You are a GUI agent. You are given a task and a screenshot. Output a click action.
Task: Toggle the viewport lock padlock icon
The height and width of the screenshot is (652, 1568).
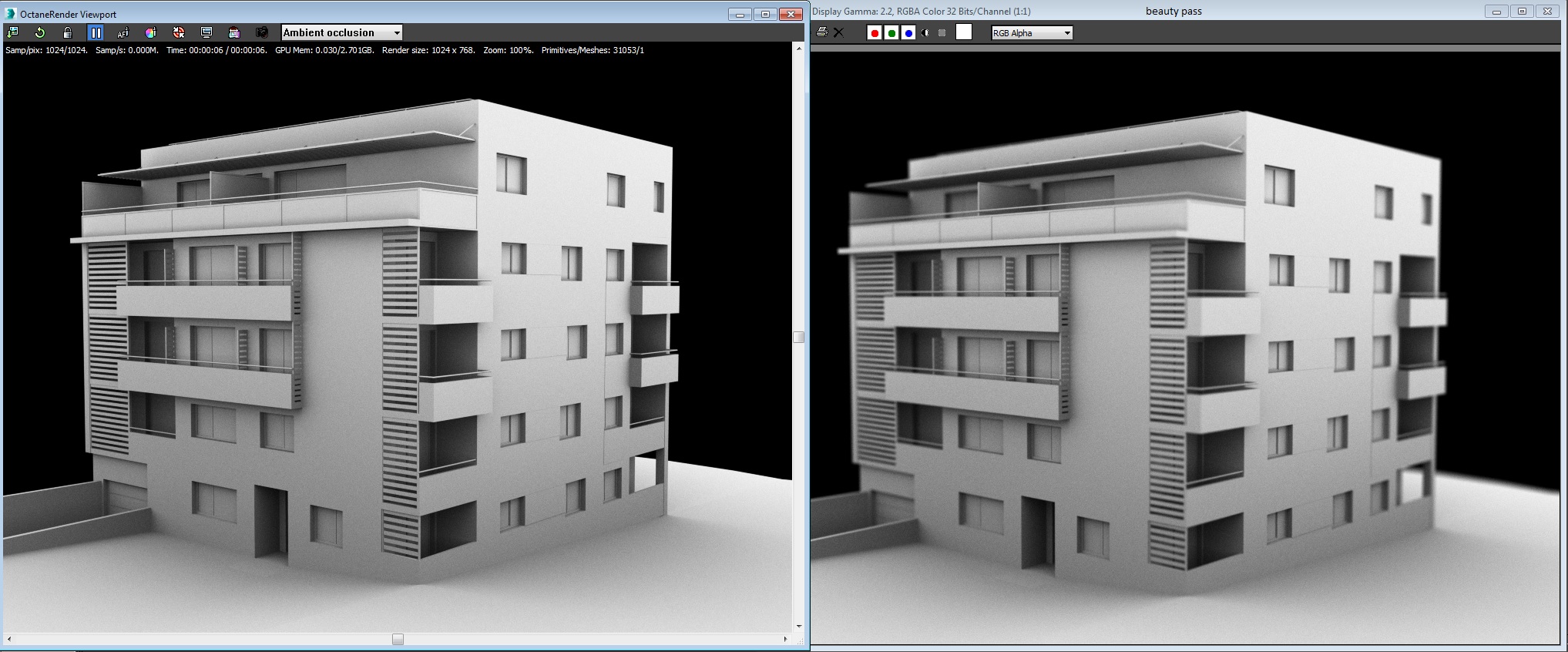(68, 32)
